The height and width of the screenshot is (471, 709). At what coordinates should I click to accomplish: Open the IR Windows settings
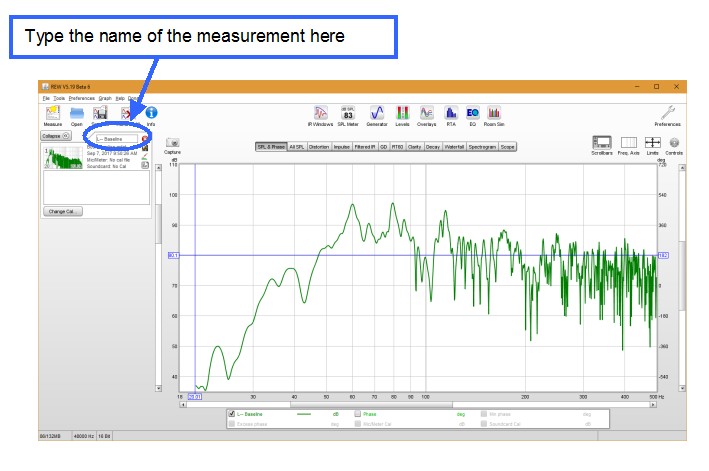(321, 113)
